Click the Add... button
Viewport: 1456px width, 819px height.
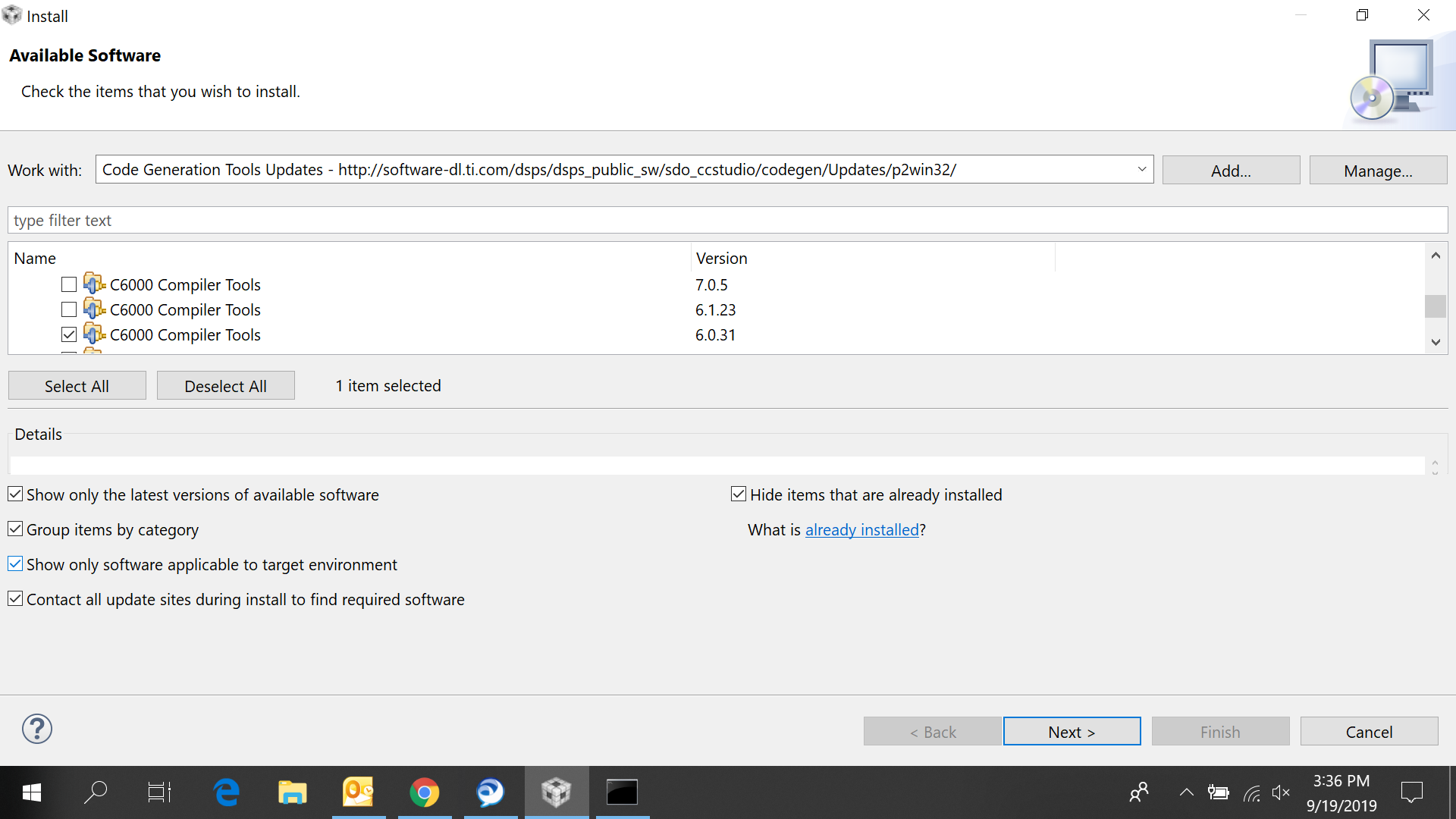pyautogui.click(x=1231, y=171)
